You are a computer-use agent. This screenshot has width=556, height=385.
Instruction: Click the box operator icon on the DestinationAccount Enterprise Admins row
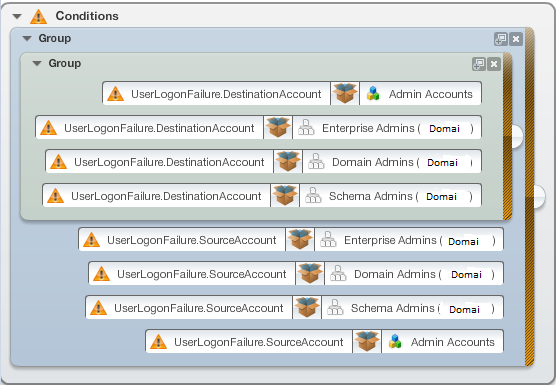(x=278, y=127)
